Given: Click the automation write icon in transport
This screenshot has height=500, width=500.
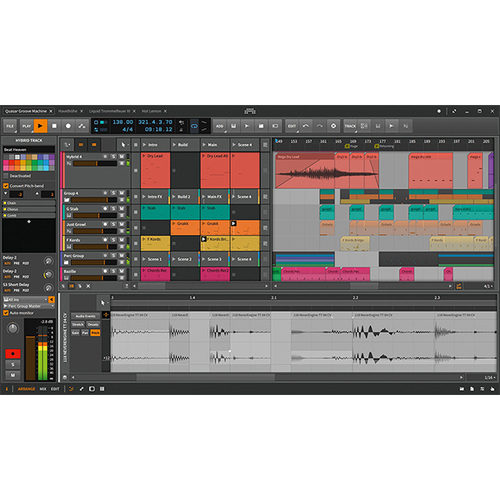Looking at the screenshot, I should pos(82,126).
